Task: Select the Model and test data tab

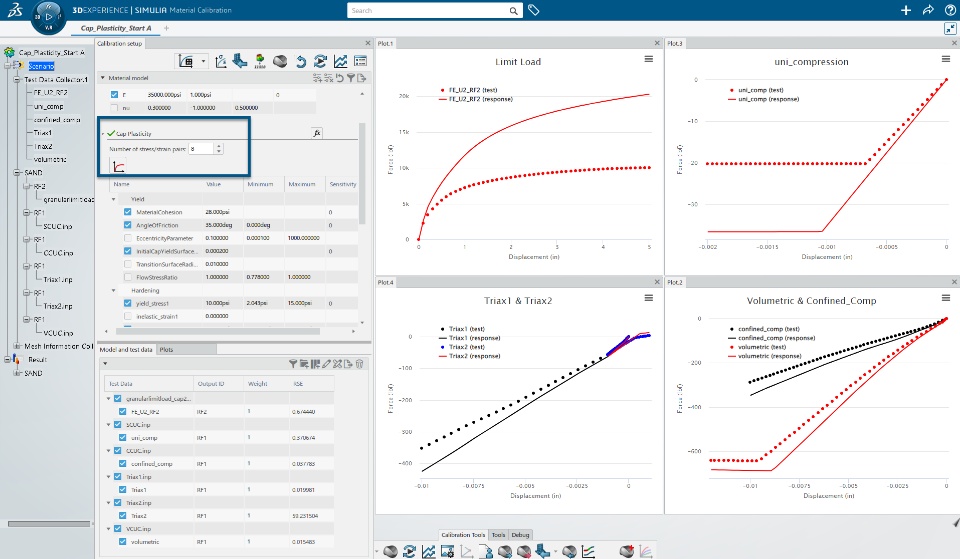Action: pyautogui.click(x=126, y=350)
